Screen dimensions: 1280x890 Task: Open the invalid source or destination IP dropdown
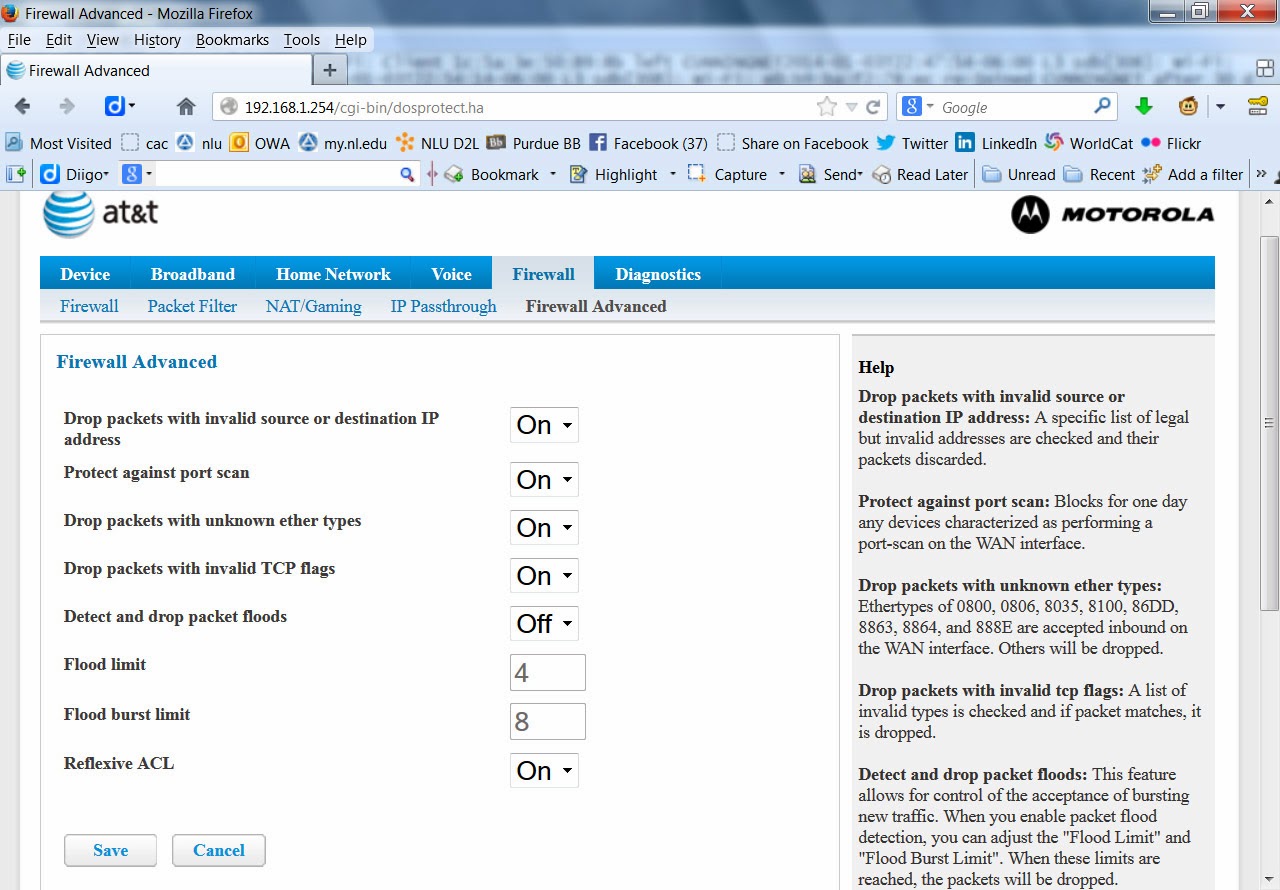click(x=544, y=425)
